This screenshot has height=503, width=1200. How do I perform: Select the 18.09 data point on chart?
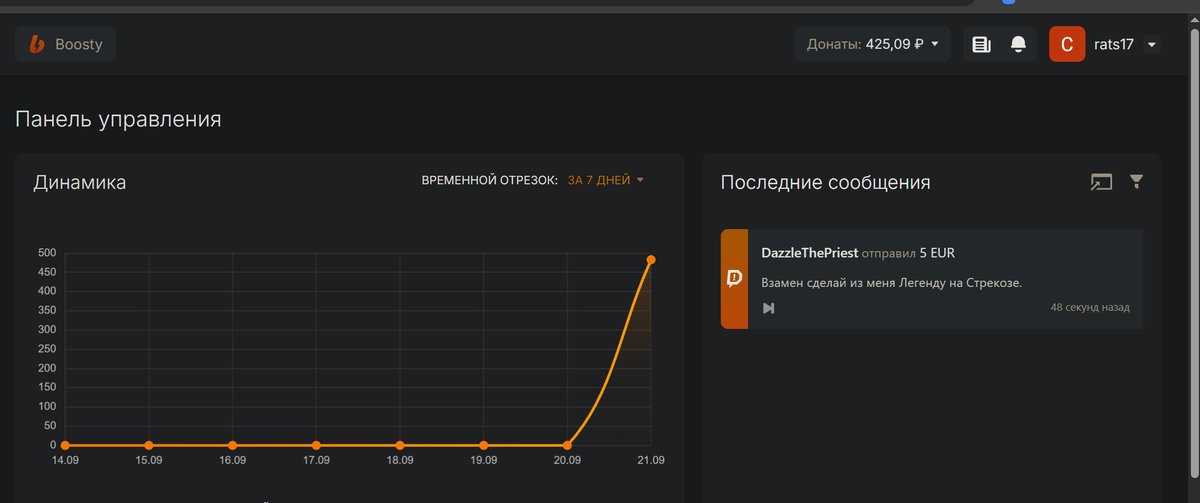pyautogui.click(x=400, y=445)
